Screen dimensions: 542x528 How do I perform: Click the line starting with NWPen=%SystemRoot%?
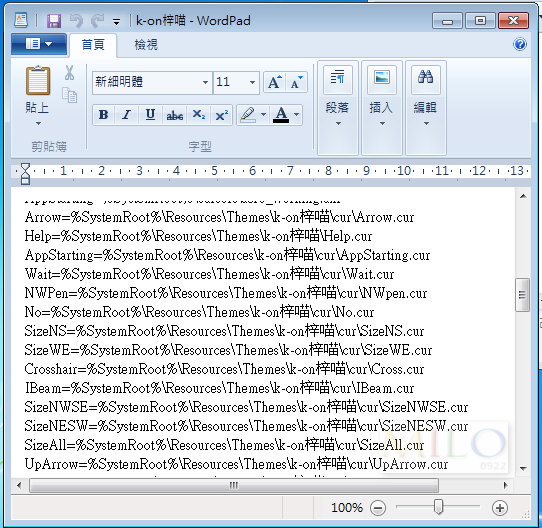[226, 293]
